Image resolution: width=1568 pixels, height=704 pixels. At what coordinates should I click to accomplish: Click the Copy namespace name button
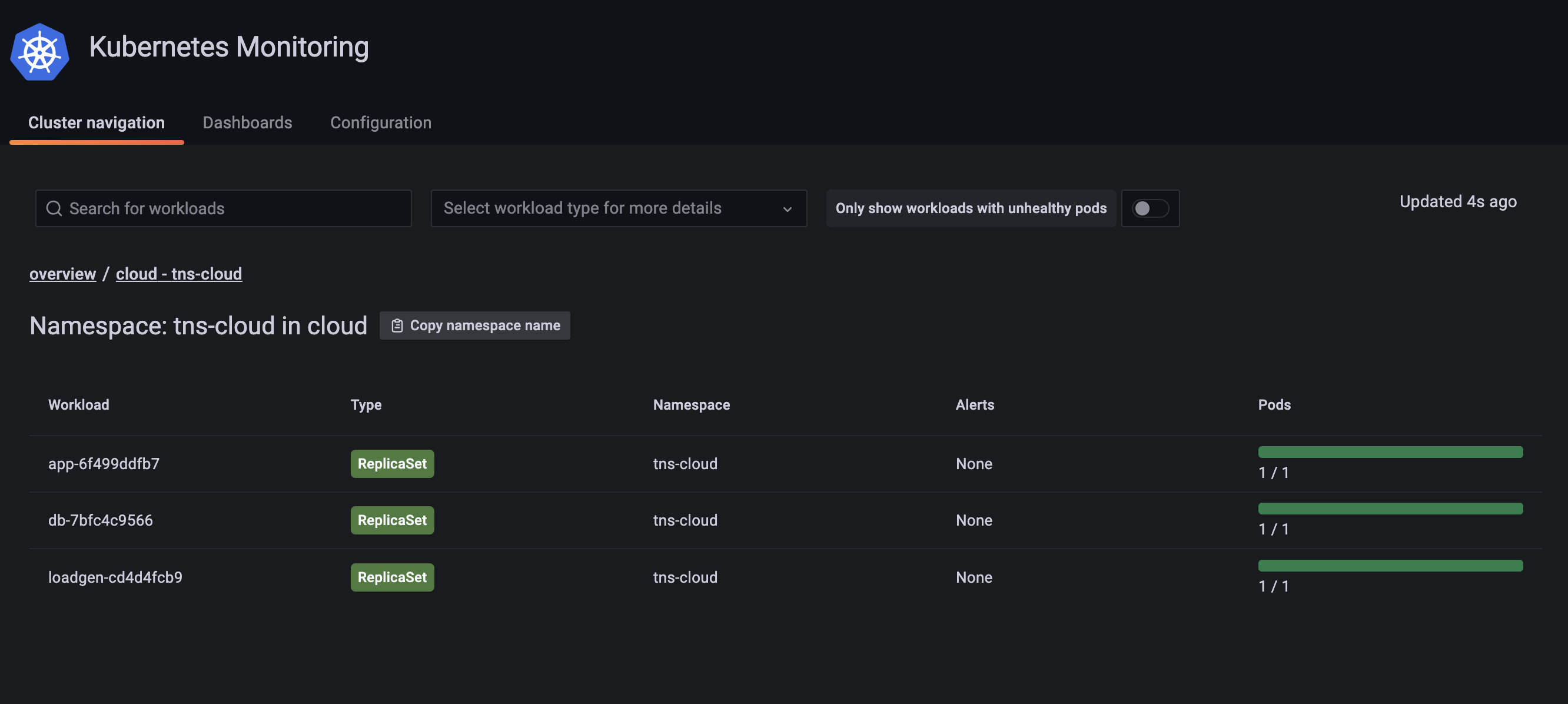475,325
